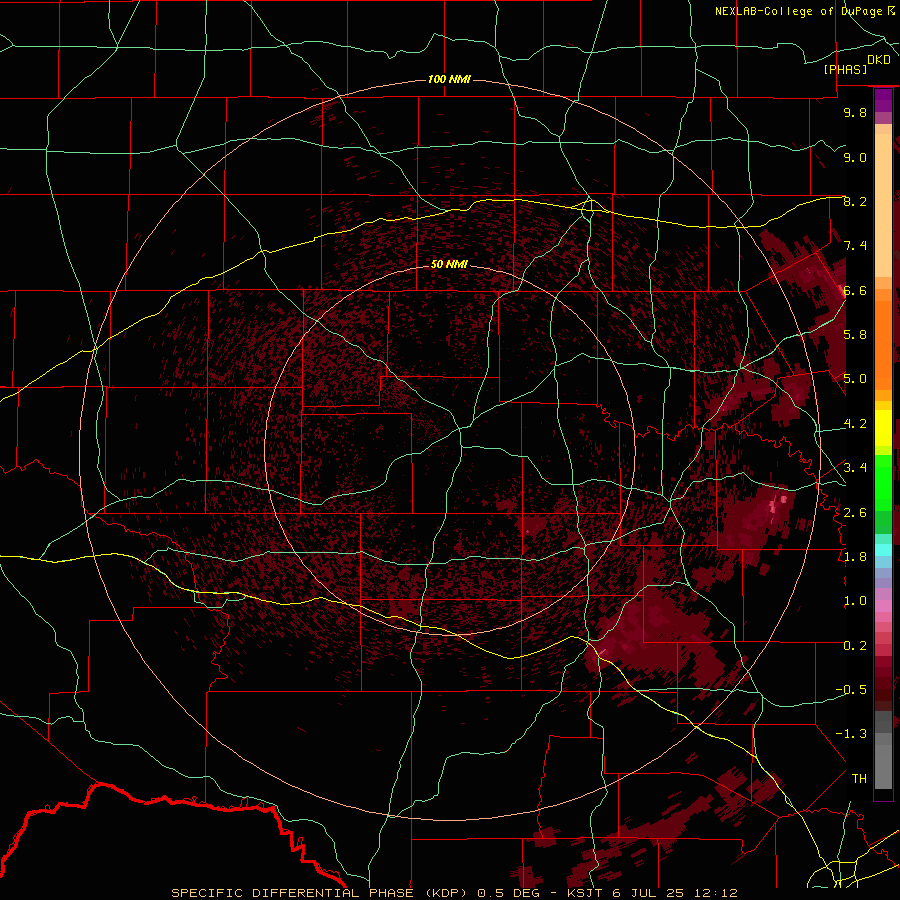
Task: Click the 7.4 value on the scale
Action: click(855, 246)
